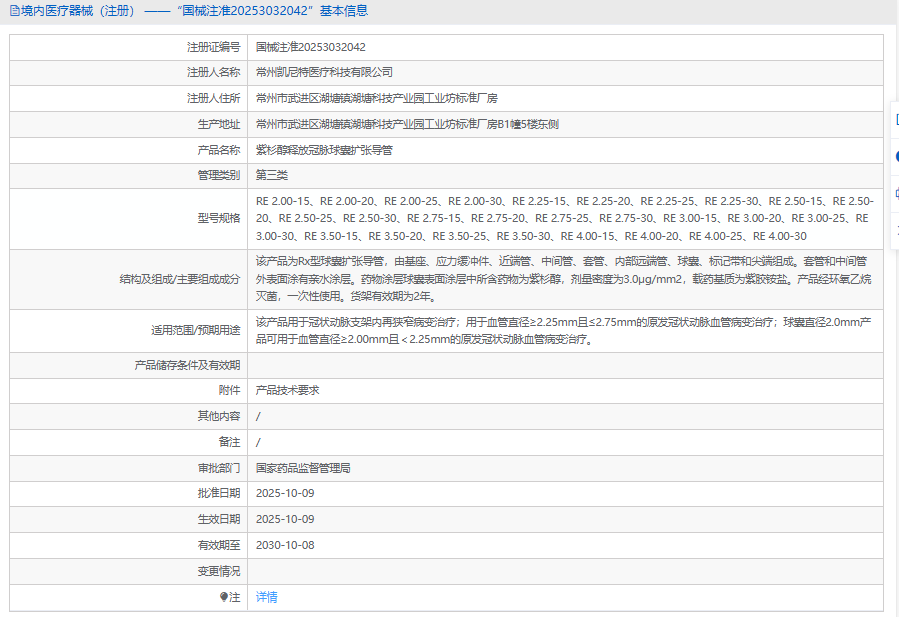This screenshot has width=899, height=617.
Task: Select the model list starting RE 2.00-15
Action: point(565,218)
